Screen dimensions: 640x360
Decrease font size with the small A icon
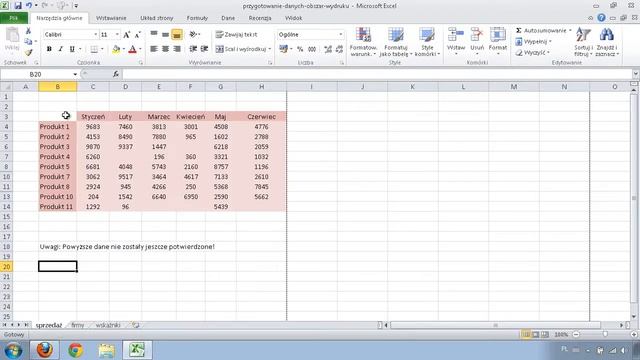click(x=138, y=35)
